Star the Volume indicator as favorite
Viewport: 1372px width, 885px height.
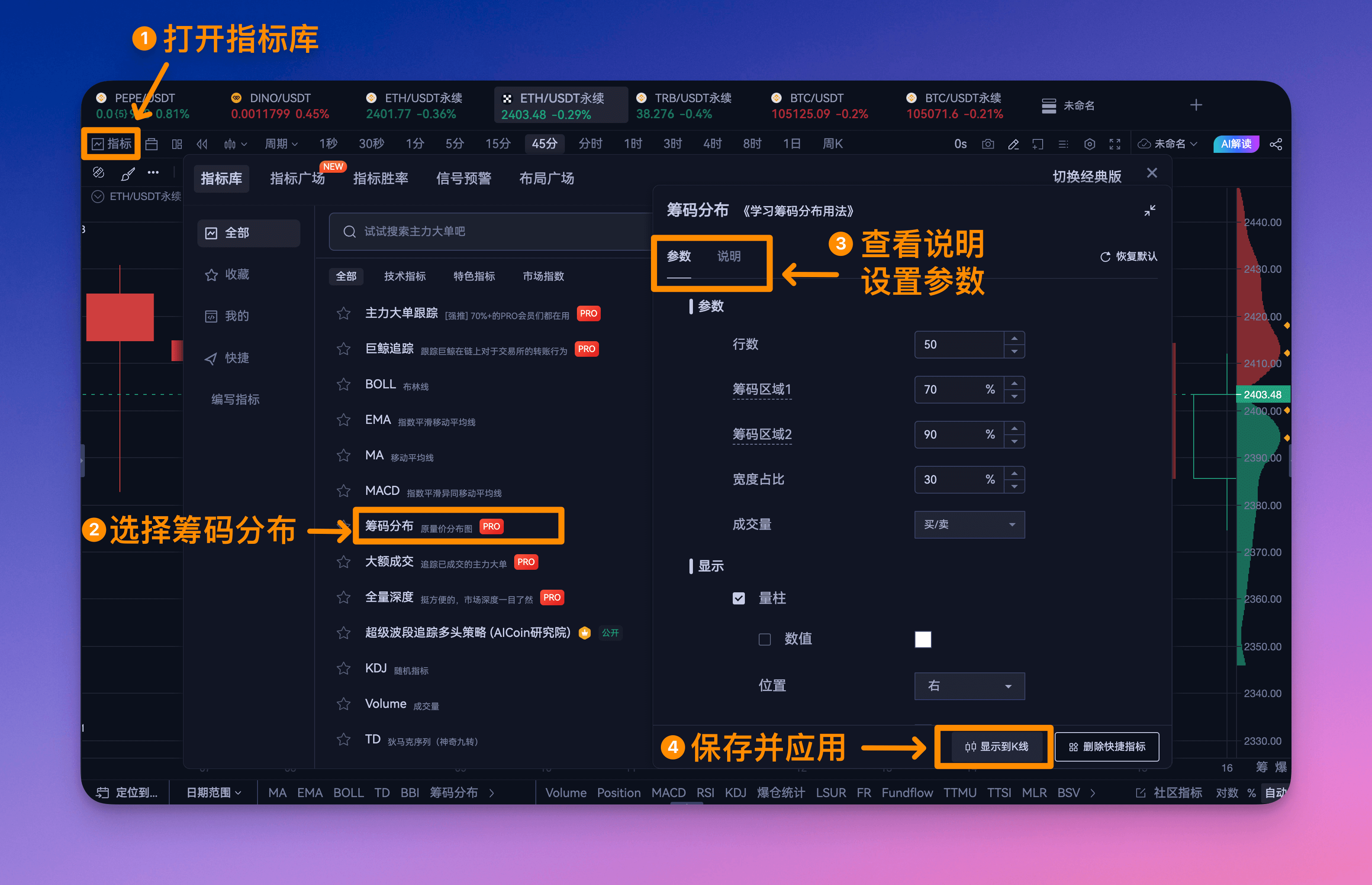pos(343,704)
